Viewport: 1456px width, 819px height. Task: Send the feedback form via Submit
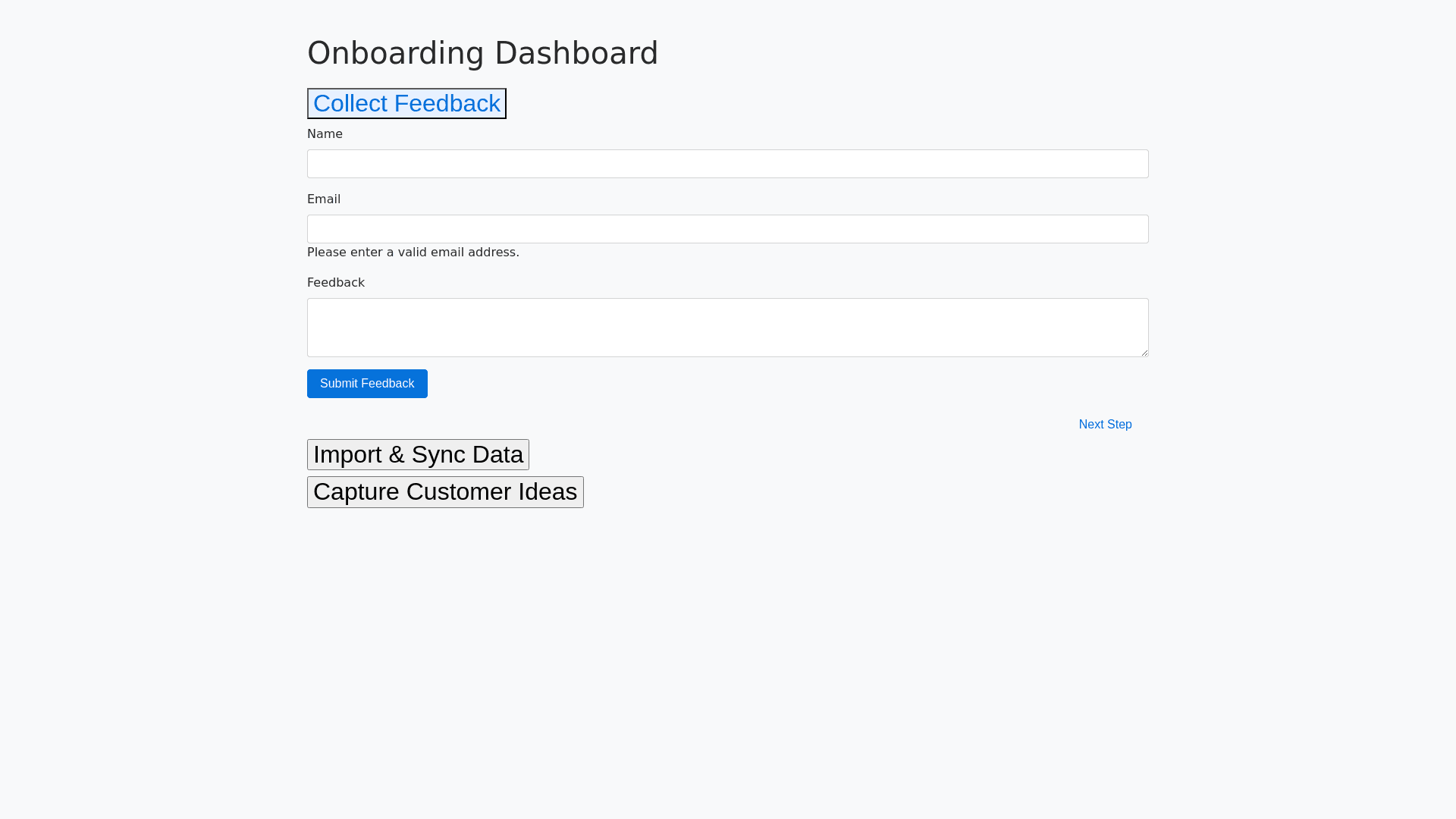pos(367,384)
